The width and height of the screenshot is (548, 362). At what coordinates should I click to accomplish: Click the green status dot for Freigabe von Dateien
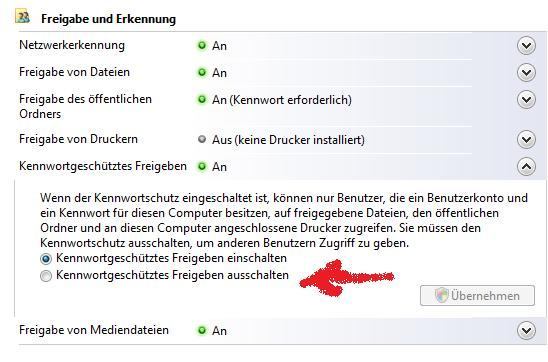coord(202,72)
